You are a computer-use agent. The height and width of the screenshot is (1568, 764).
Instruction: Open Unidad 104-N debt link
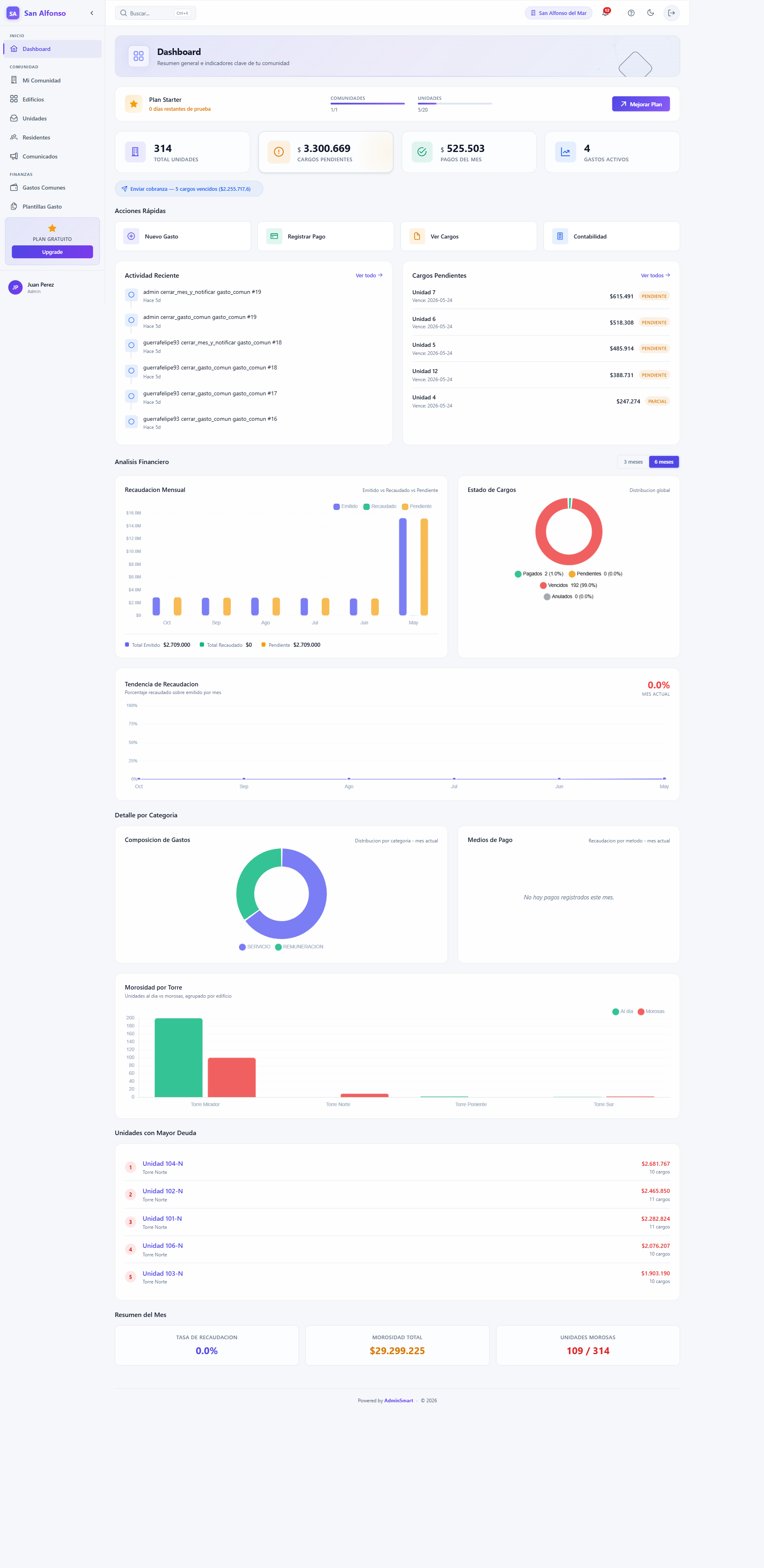[163, 1163]
